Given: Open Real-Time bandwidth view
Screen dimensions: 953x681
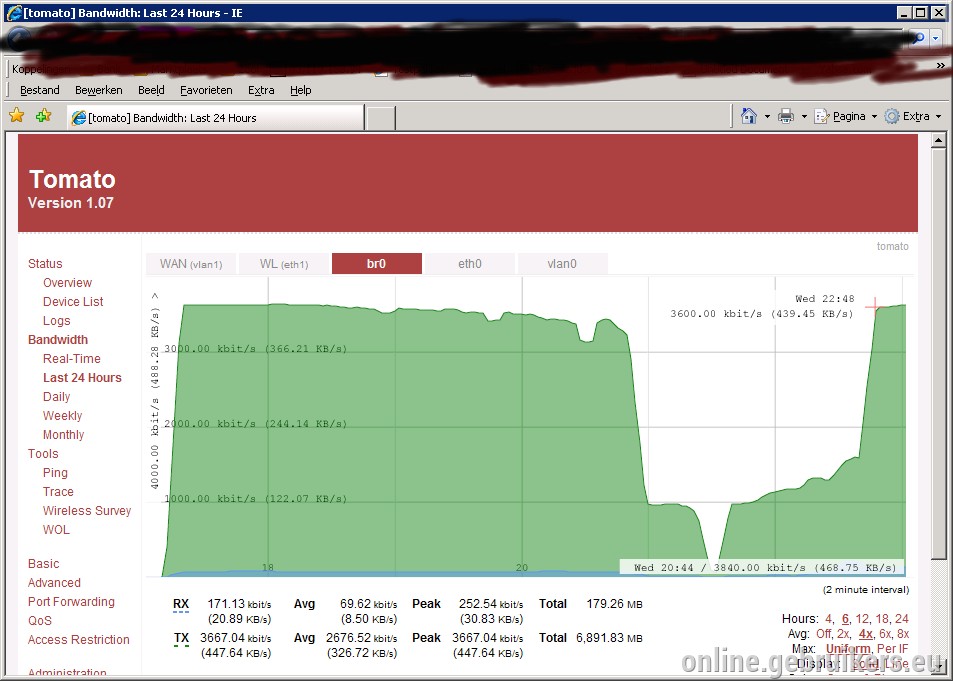Looking at the screenshot, I should point(72,359).
